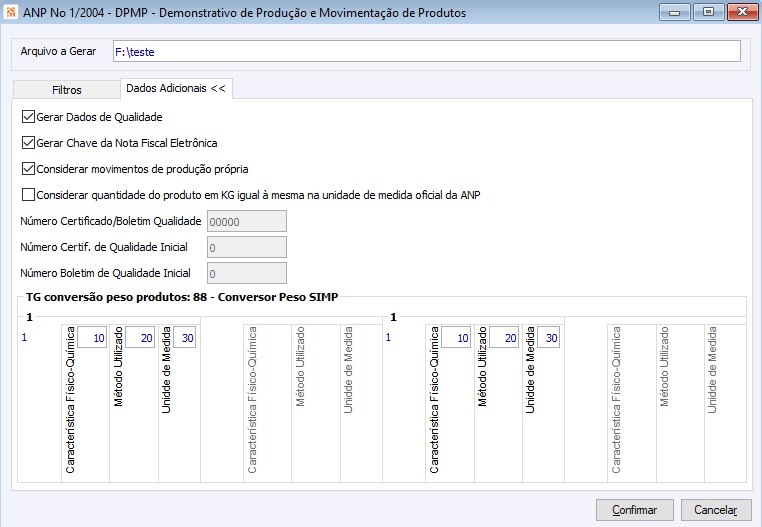762x527 pixels.
Task: Switch to the Filtros tab
Action: click(x=67, y=90)
